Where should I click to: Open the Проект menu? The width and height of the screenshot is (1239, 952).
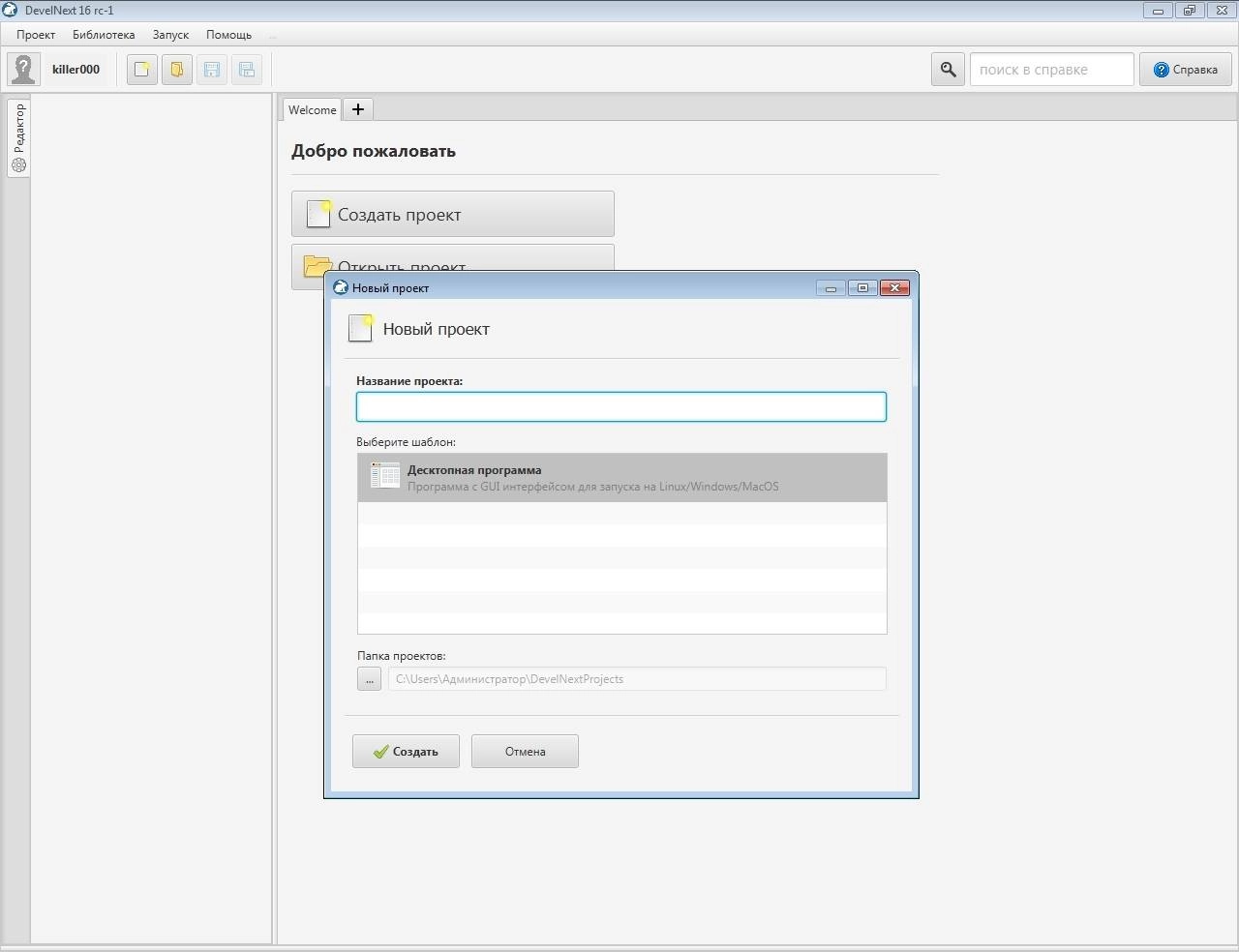(x=36, y=34)
